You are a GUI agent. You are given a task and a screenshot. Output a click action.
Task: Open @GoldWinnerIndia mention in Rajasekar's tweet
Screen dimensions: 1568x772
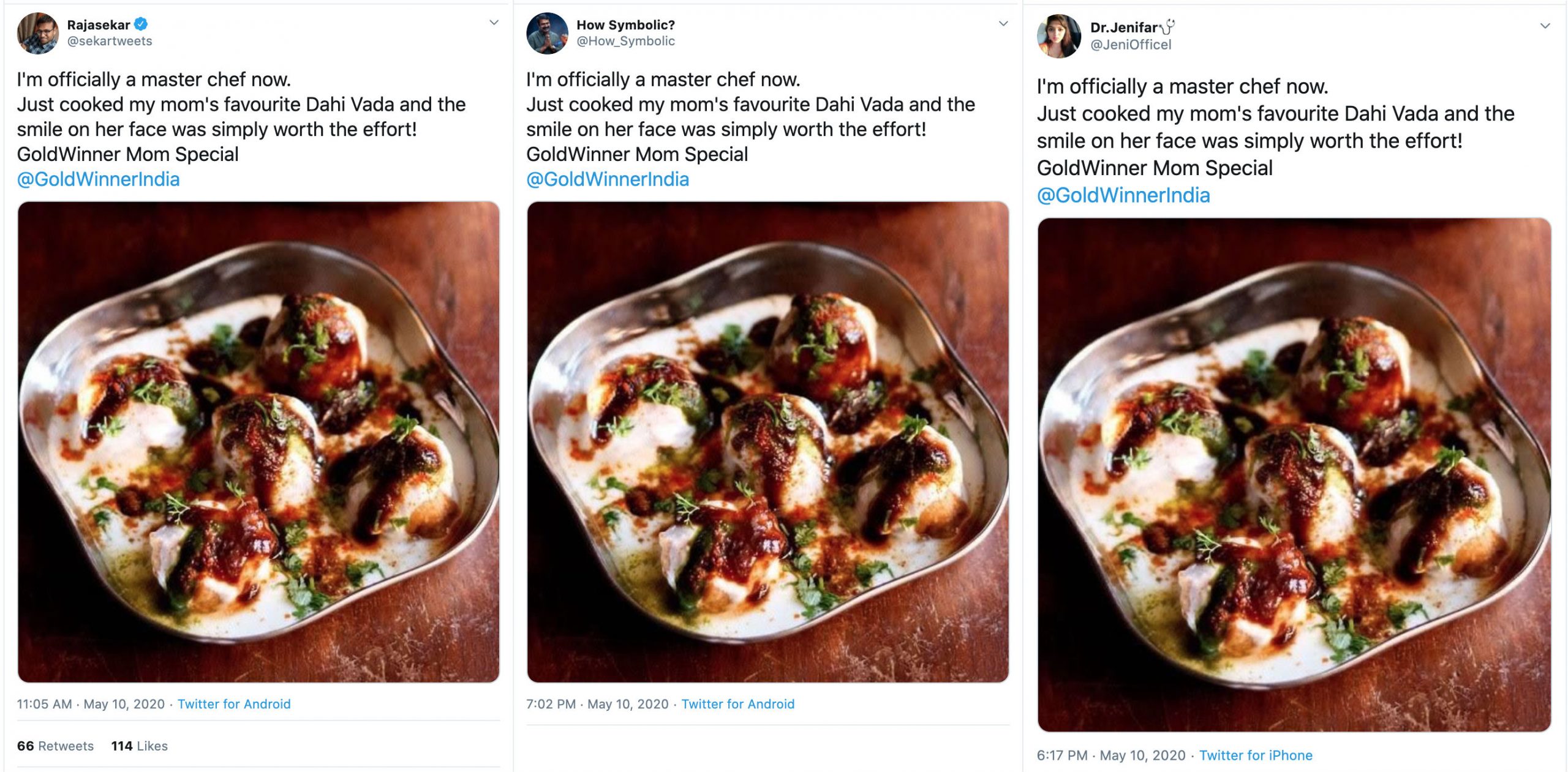(x=98, y=179)
